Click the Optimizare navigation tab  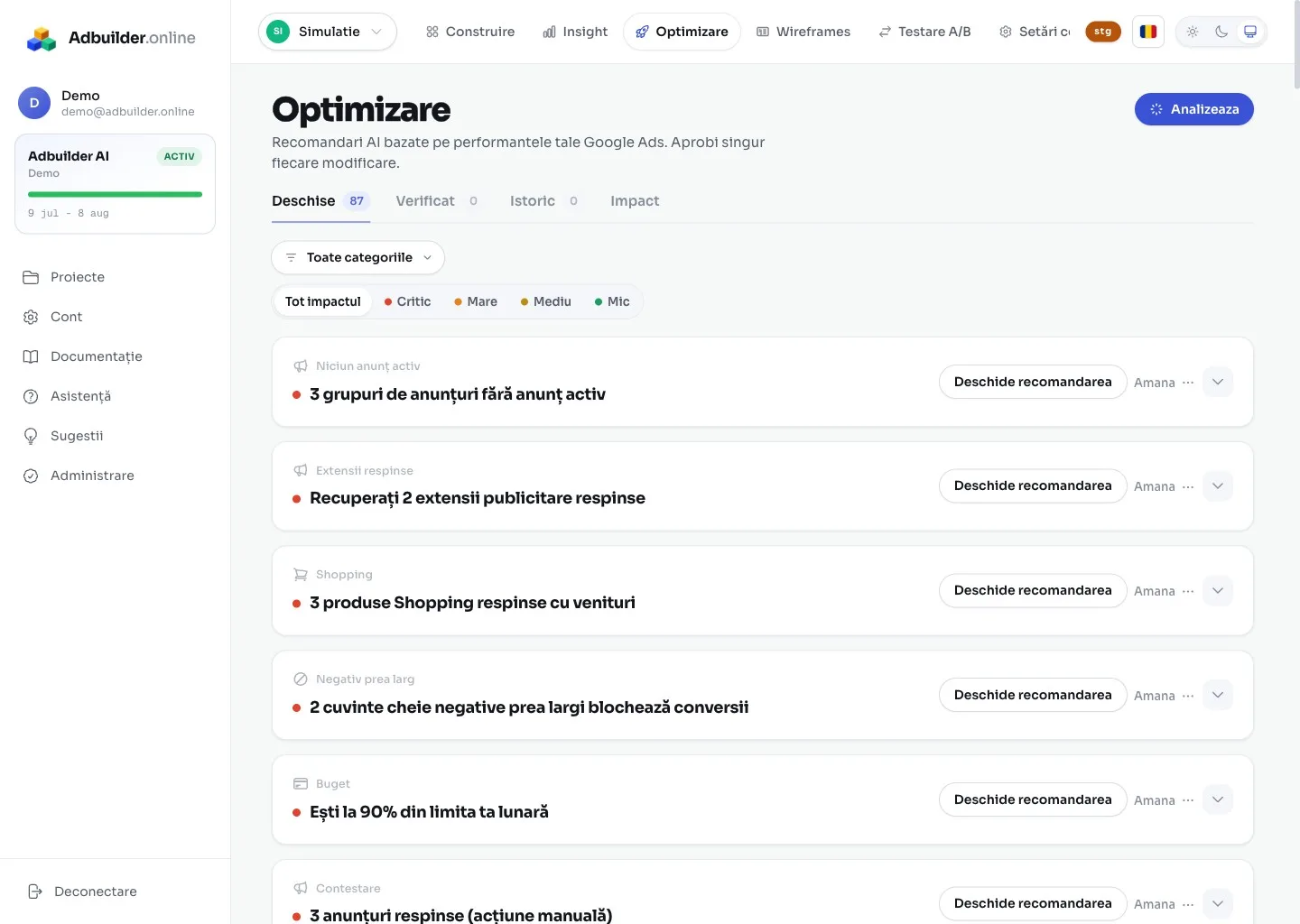682,32
